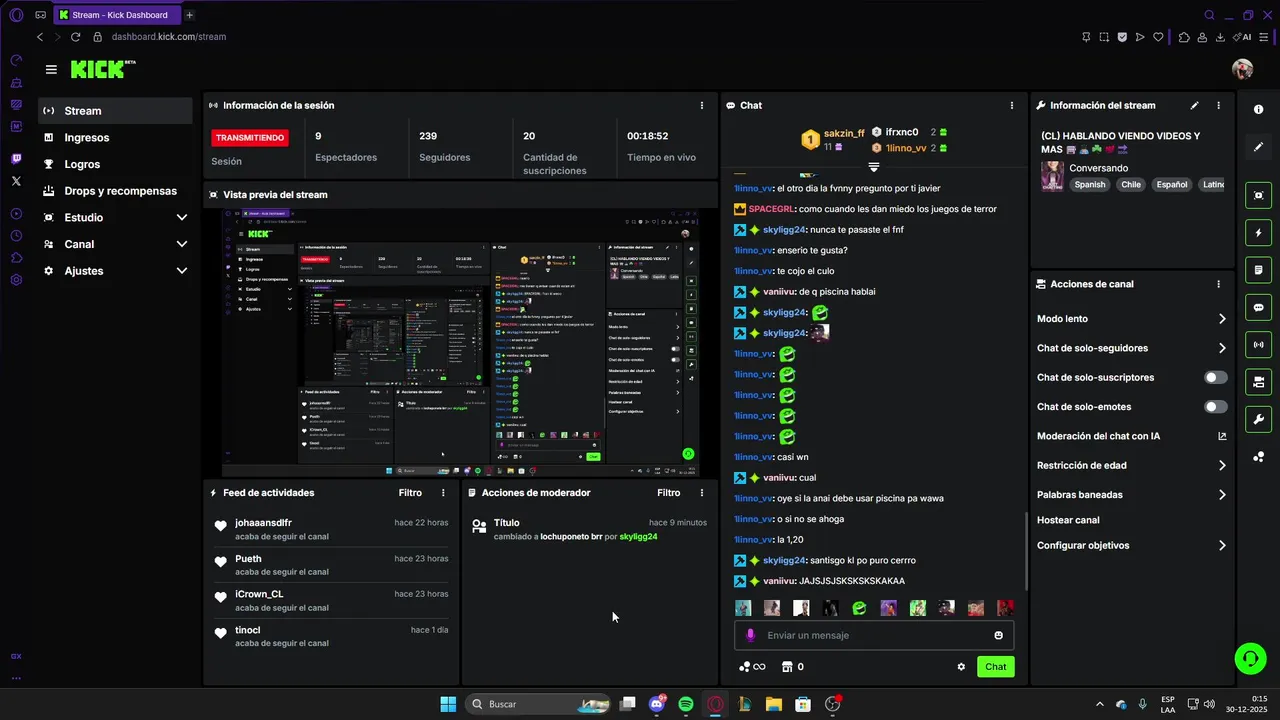The width and height of the screenshot is (1280, 720).
Task: Open a new browser tab
Action: point(190,15)
